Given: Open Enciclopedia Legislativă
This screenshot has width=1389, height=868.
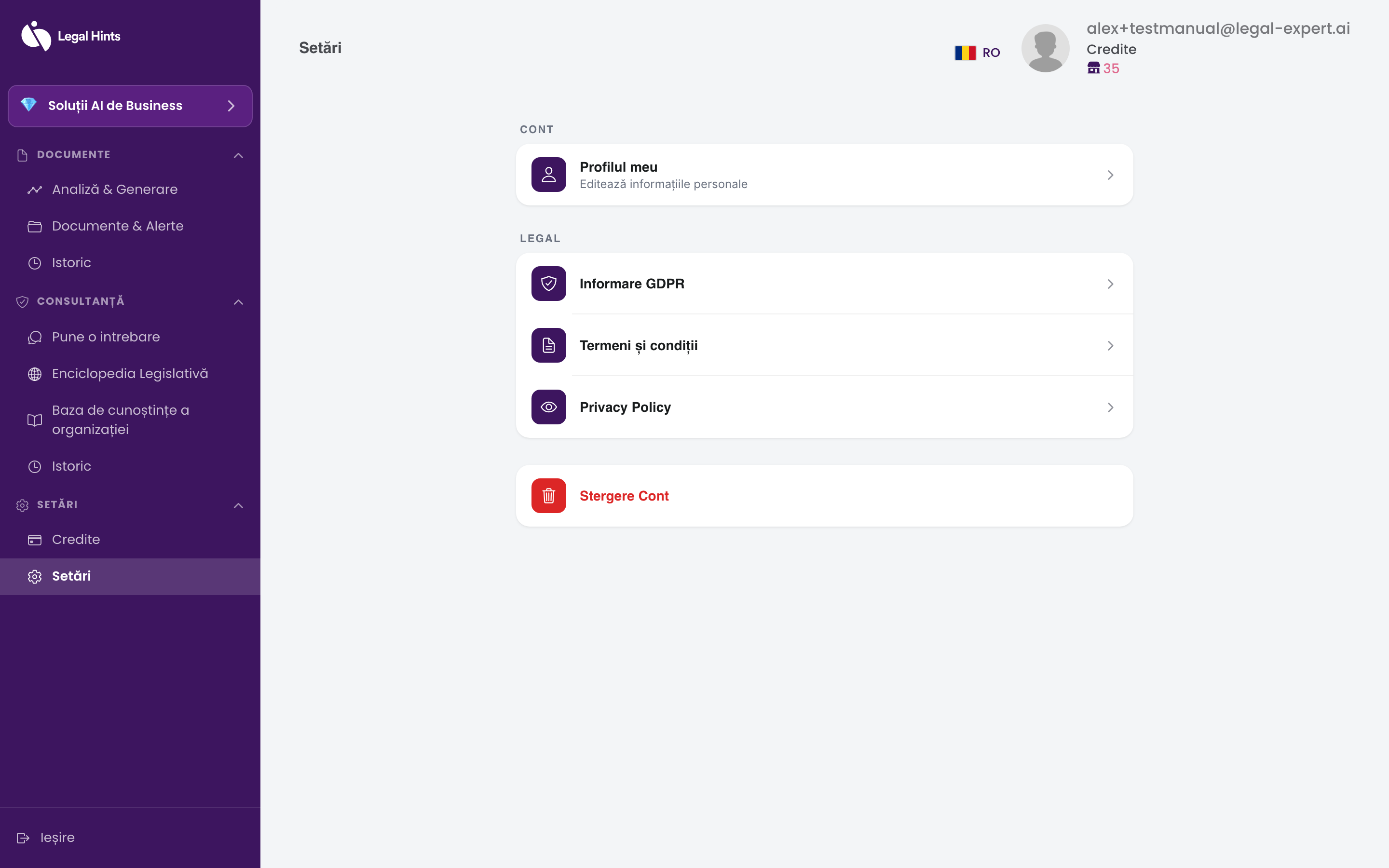Looking at the screenshot, I should 130,374.
